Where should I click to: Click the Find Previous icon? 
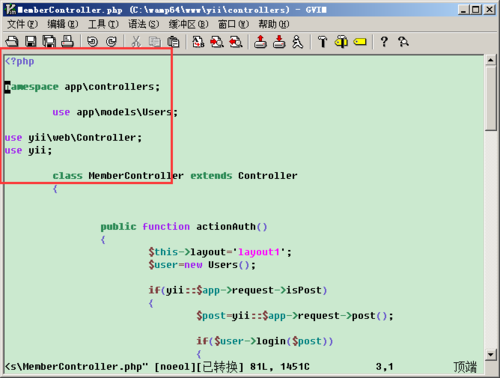point(235,42)
